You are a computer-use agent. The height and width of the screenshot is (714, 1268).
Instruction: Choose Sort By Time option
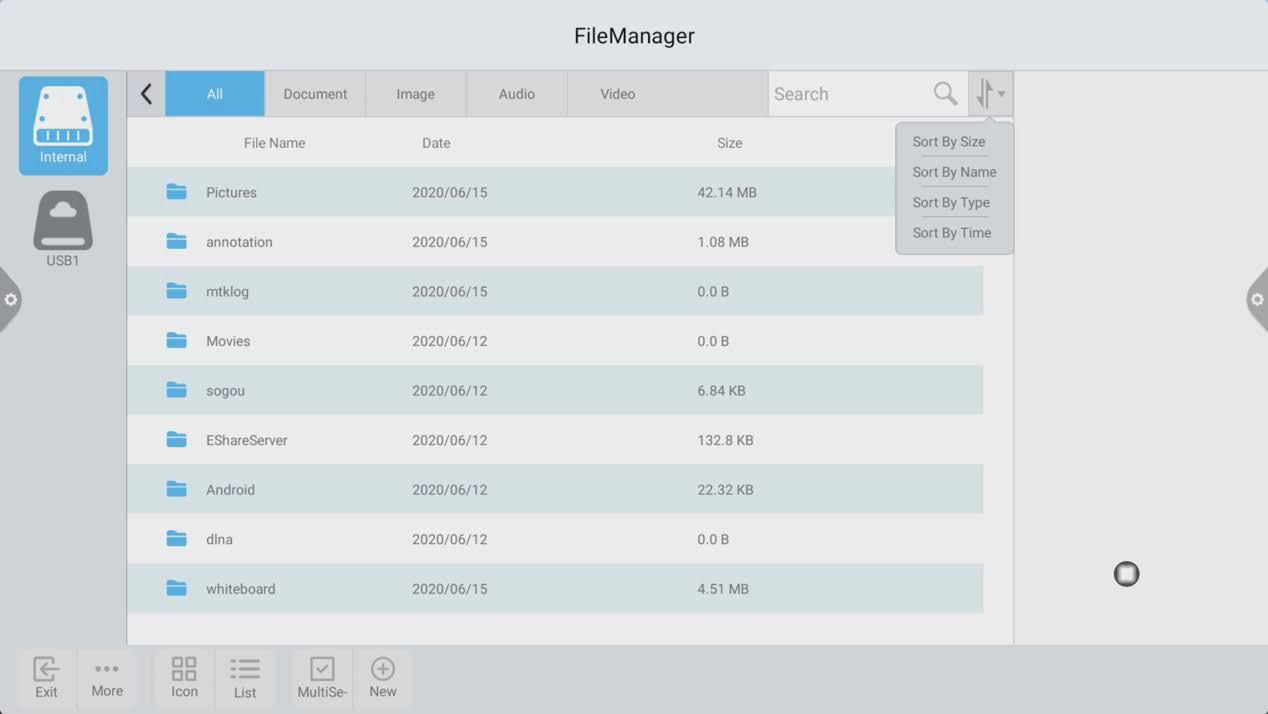click(x=951, y=233)
